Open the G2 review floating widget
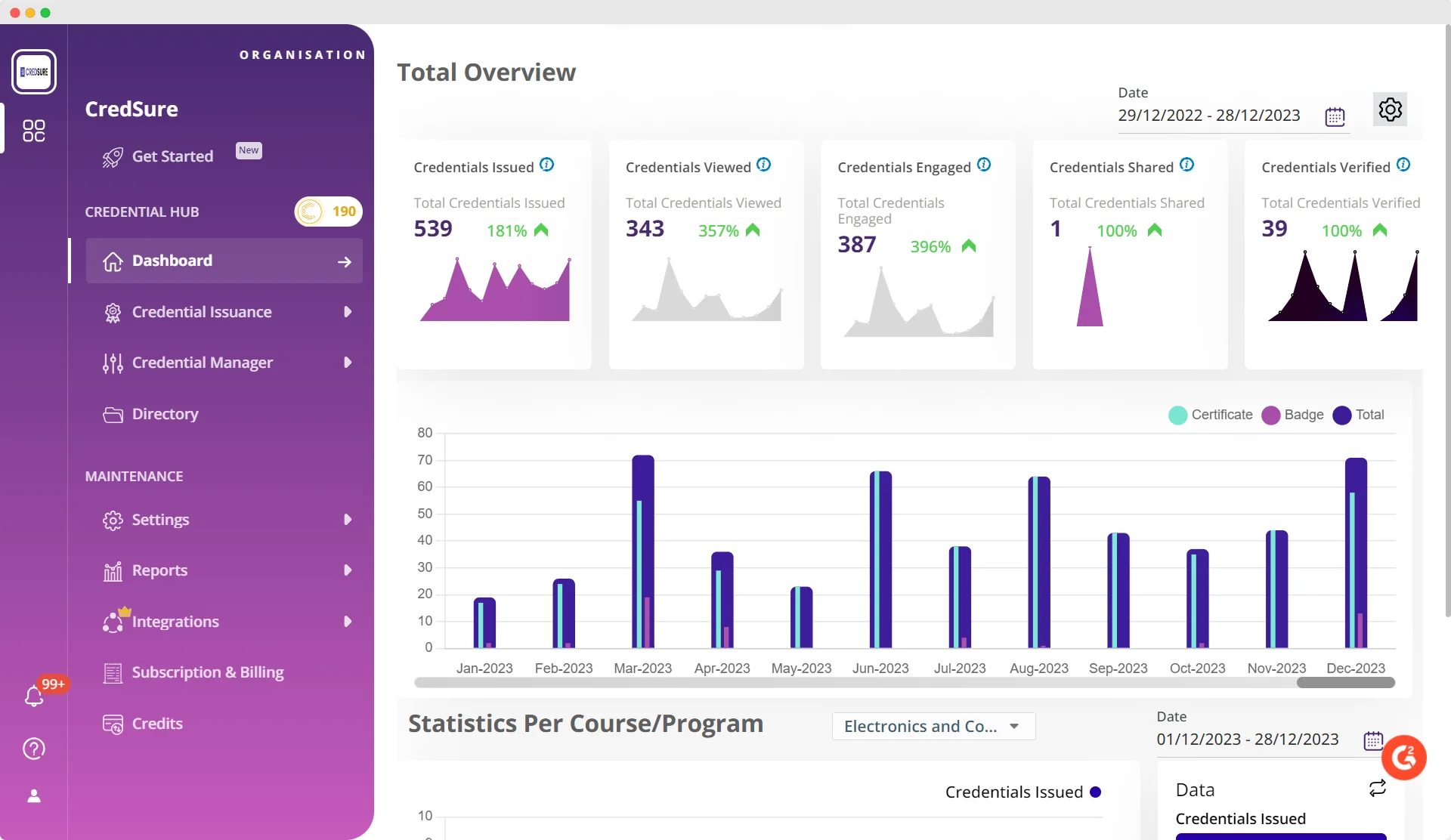 pyautogui.click(x=1404, y=758)
